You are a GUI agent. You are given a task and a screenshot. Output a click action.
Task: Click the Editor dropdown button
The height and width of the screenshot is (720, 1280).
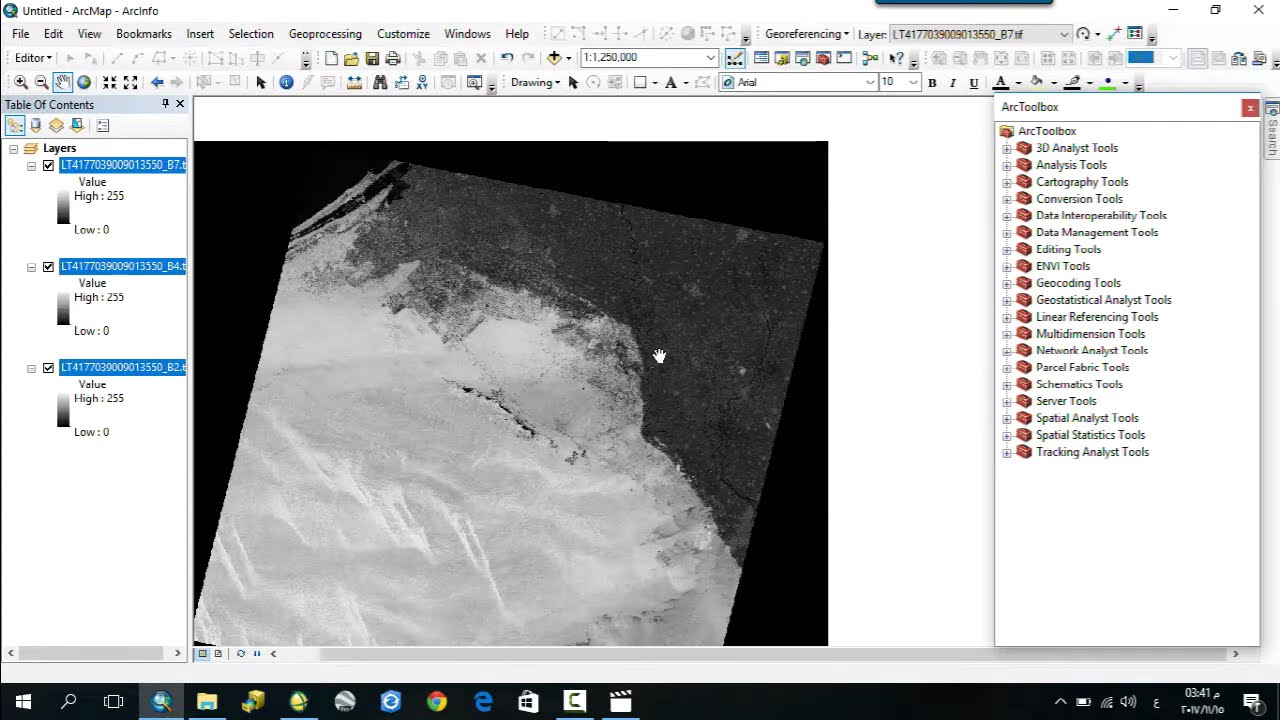point(33,58)
